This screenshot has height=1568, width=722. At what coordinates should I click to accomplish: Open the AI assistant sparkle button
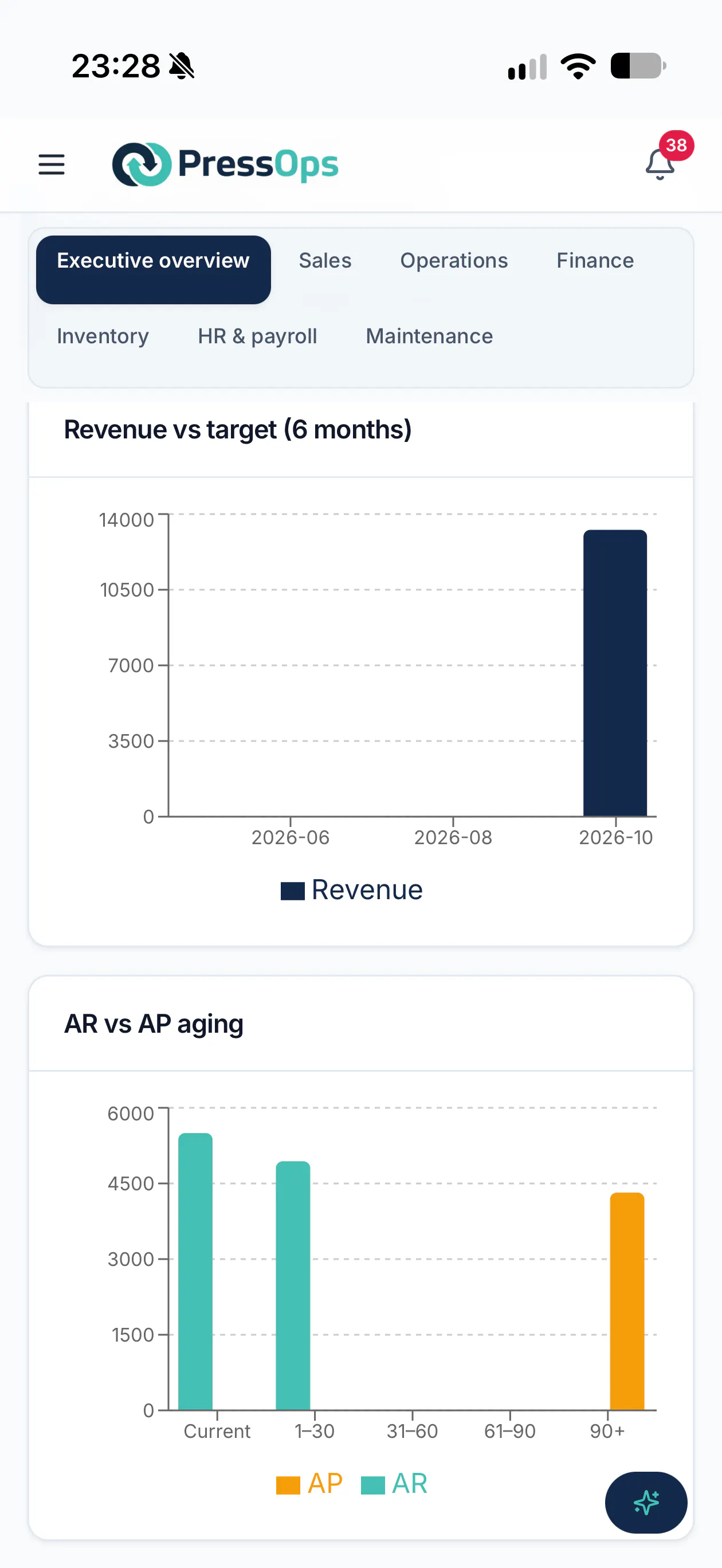pyautogui.click(x=646, y=1502)
